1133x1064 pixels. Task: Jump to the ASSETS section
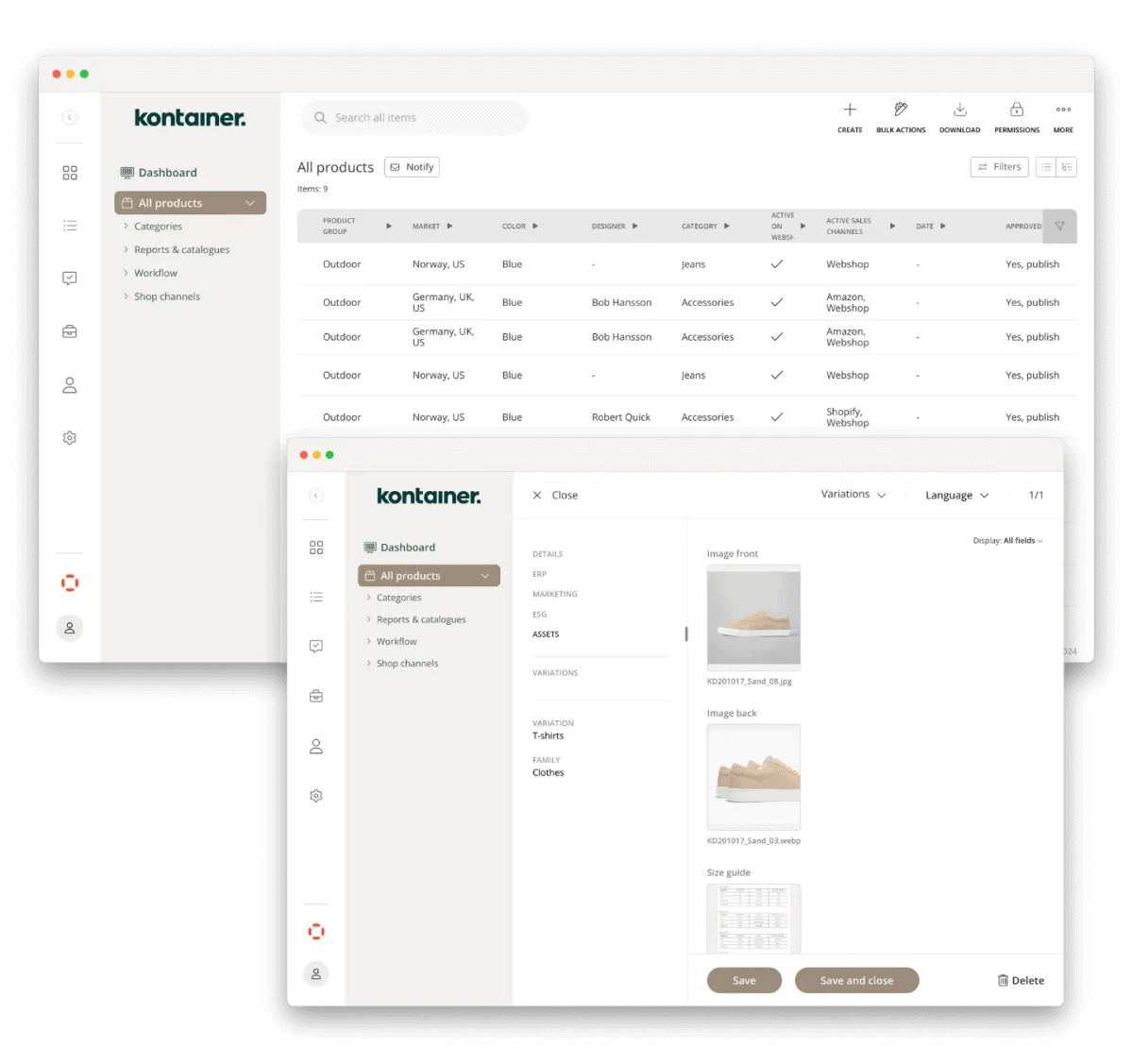(546, 634)
